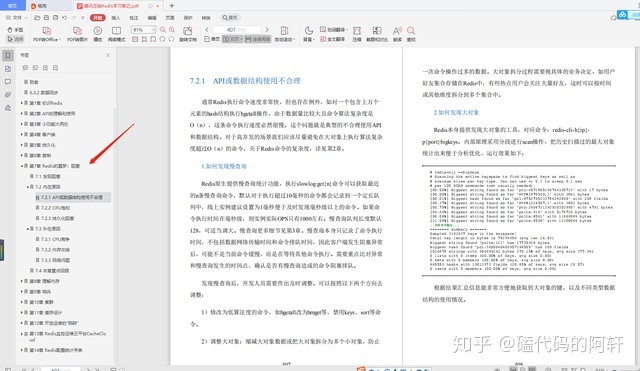640x371 pixels.
Task: Toggle 单页 single page view
Action: coord(212,39)
